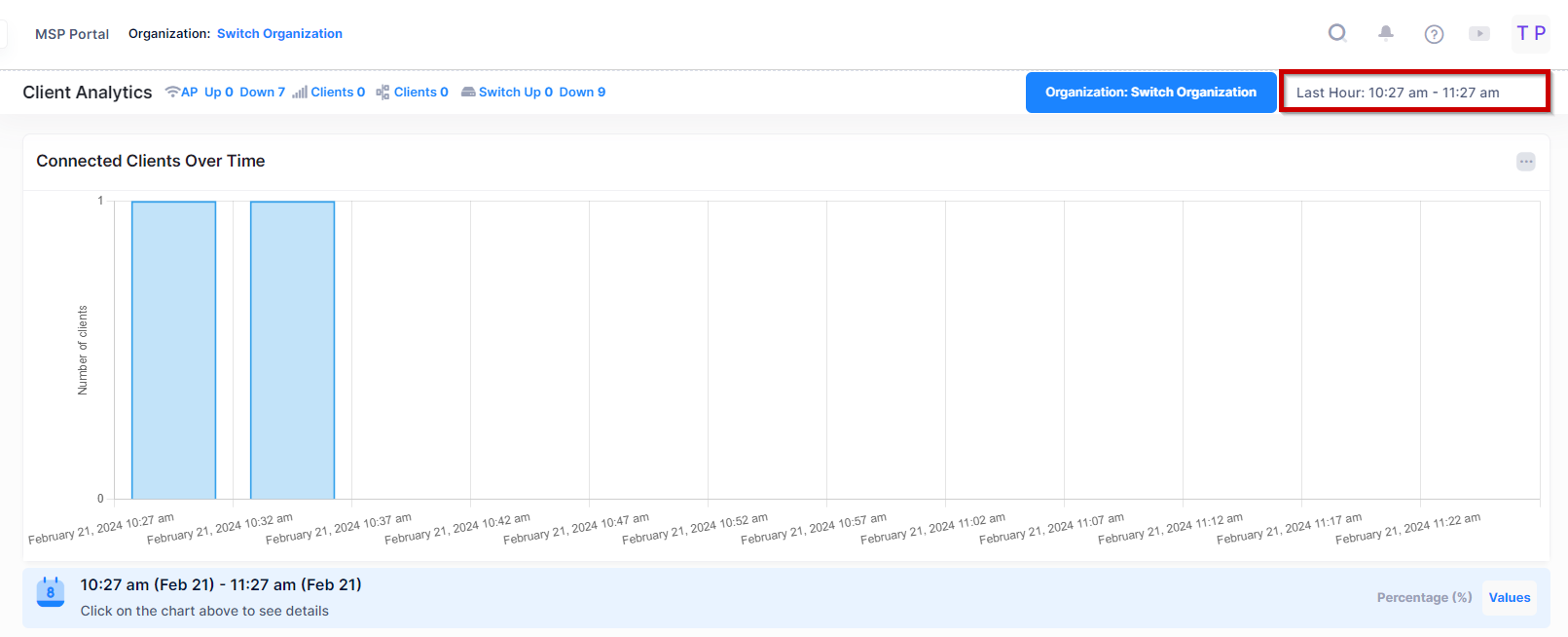Image resolution: width=1568 pixels, height=637 pixels.
Task: Click the video tutorial play icon
Action: coord(1479,33)
